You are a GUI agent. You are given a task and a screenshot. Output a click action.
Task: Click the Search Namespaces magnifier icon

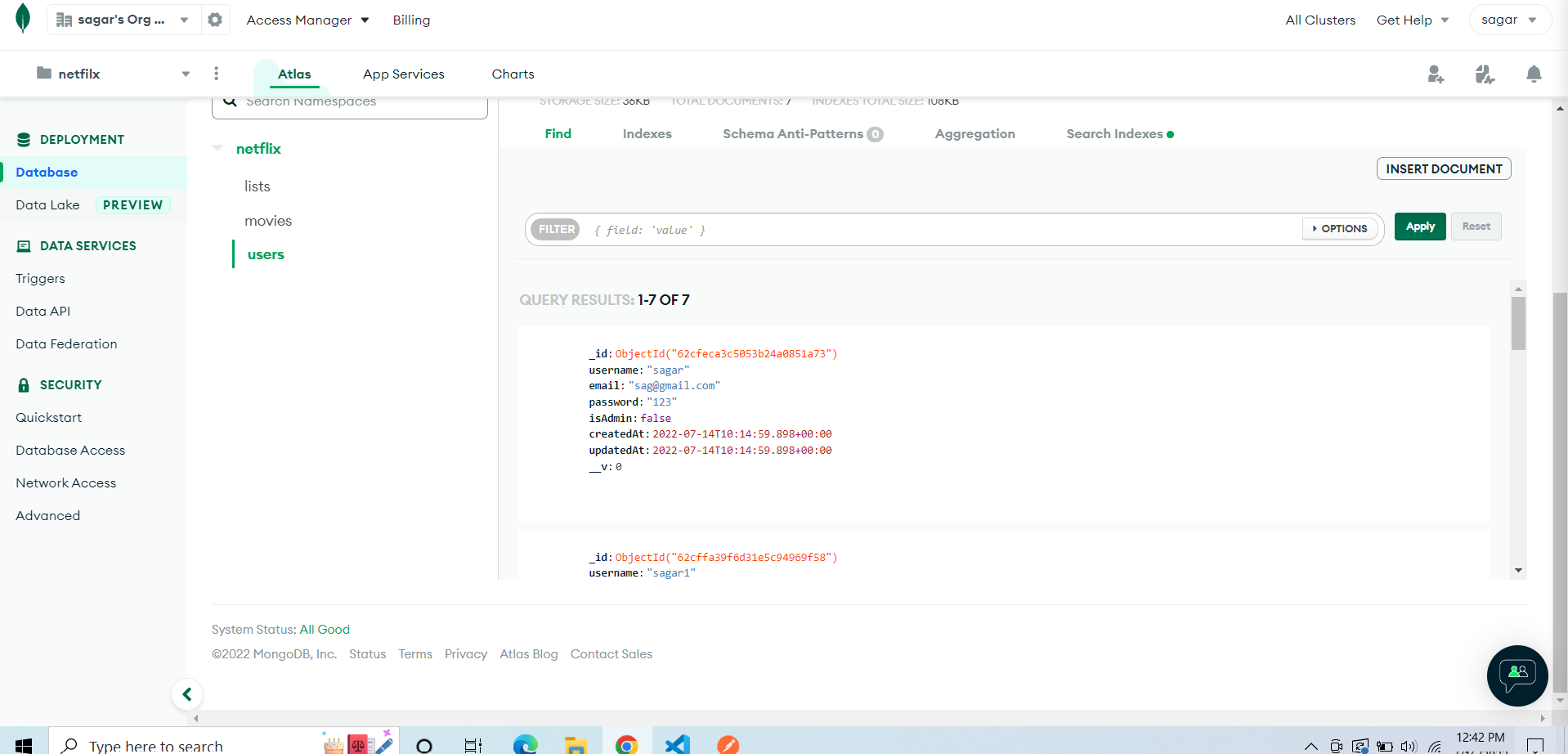point(230,100)
